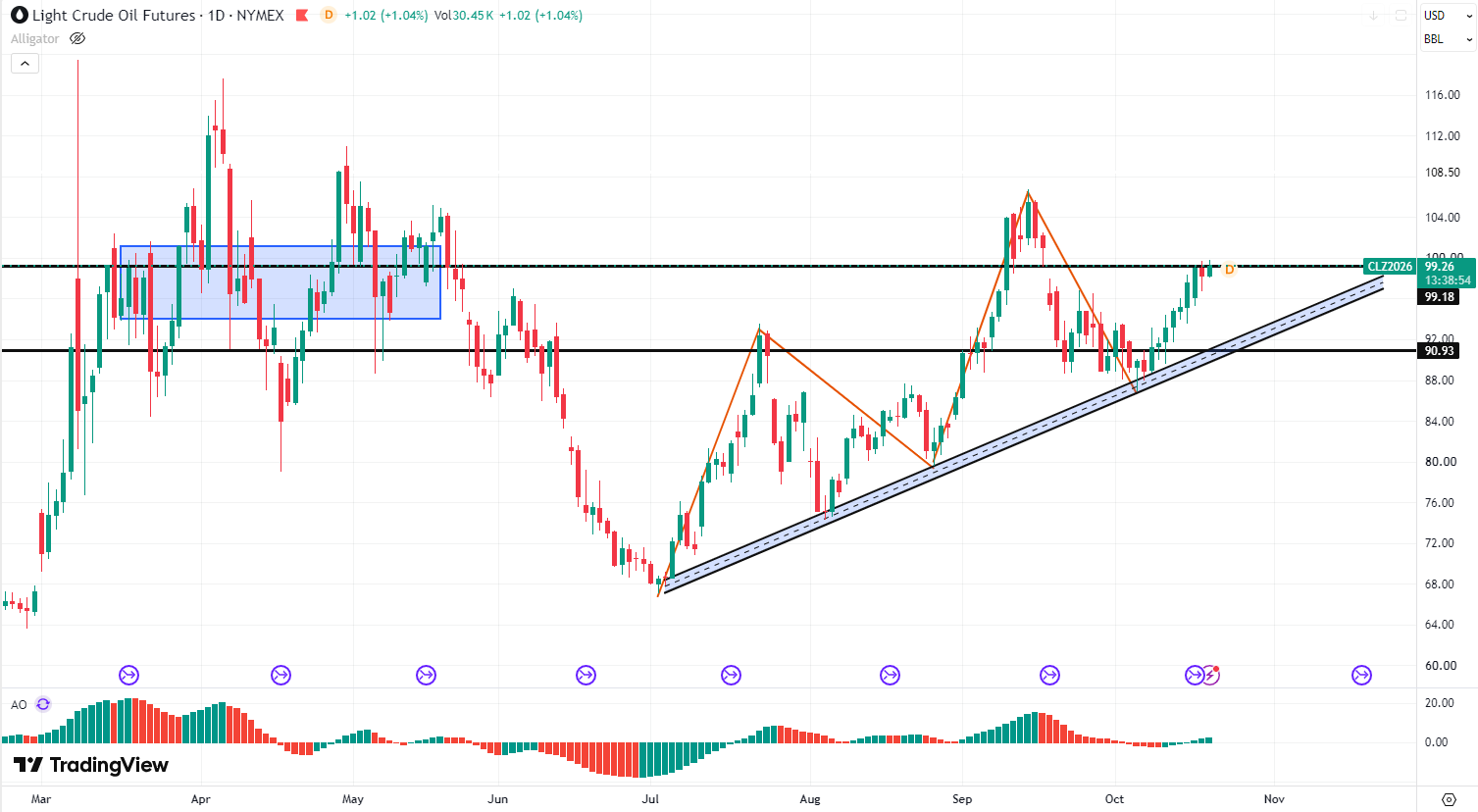Open the contract rollover marker in mid September

tap(1049, 675)
